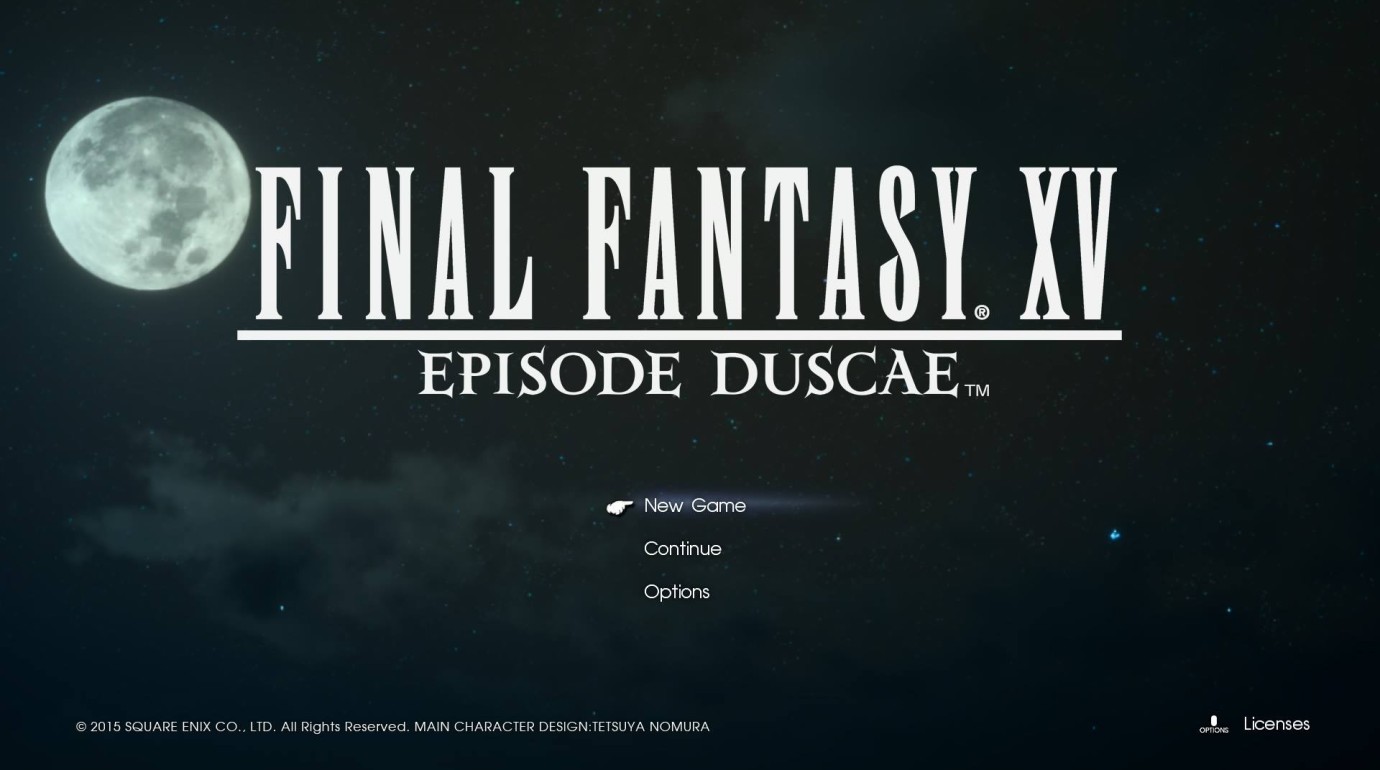
Task: Click the pointing hand cursor icon
Action: (x=620, y=507)
